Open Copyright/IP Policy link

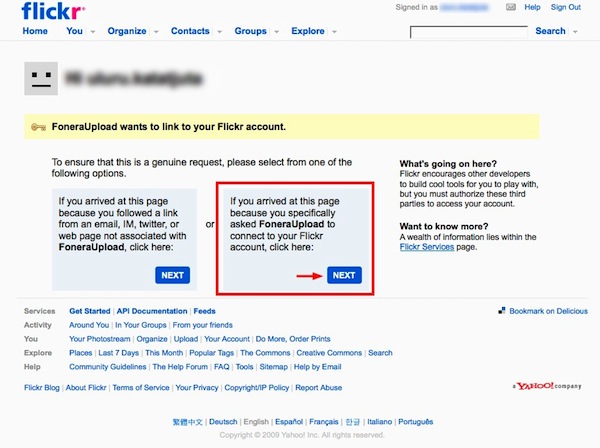[257, 388]
